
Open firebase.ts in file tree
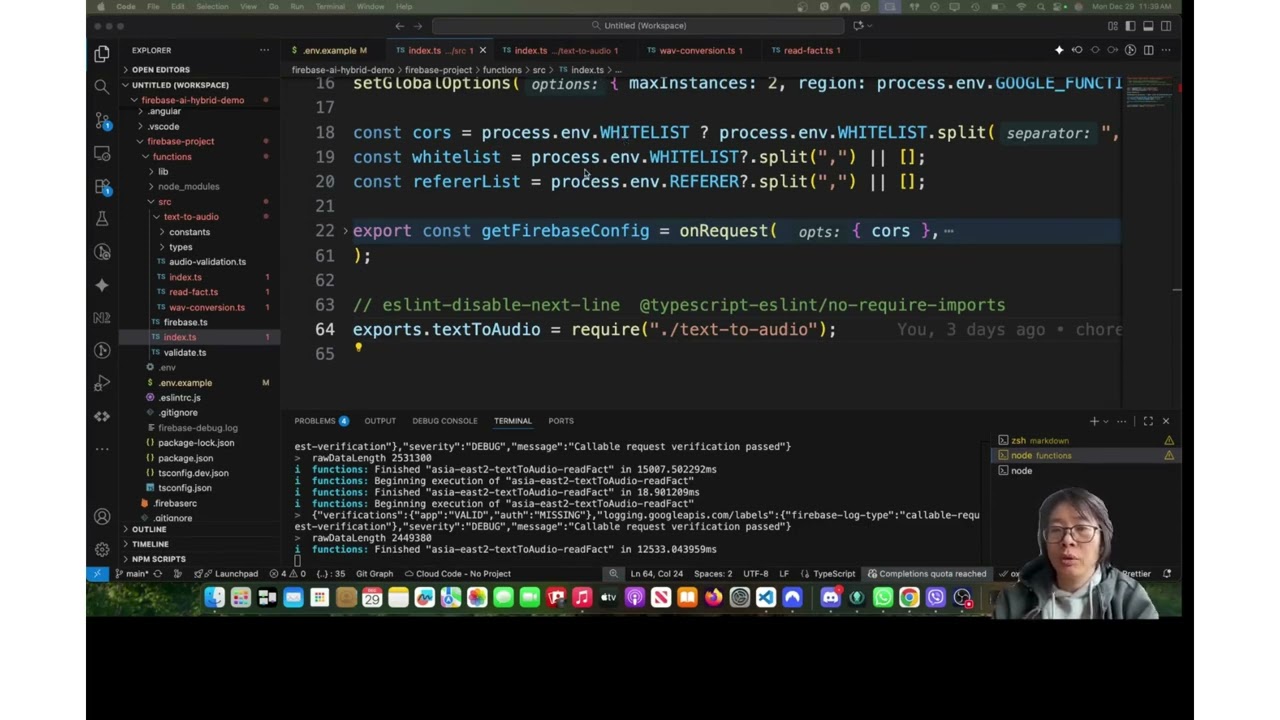pyautogui.click(x=185, y=322)
